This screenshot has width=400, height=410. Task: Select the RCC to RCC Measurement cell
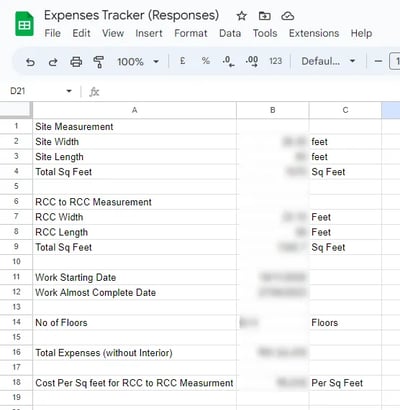pos(135,202)
